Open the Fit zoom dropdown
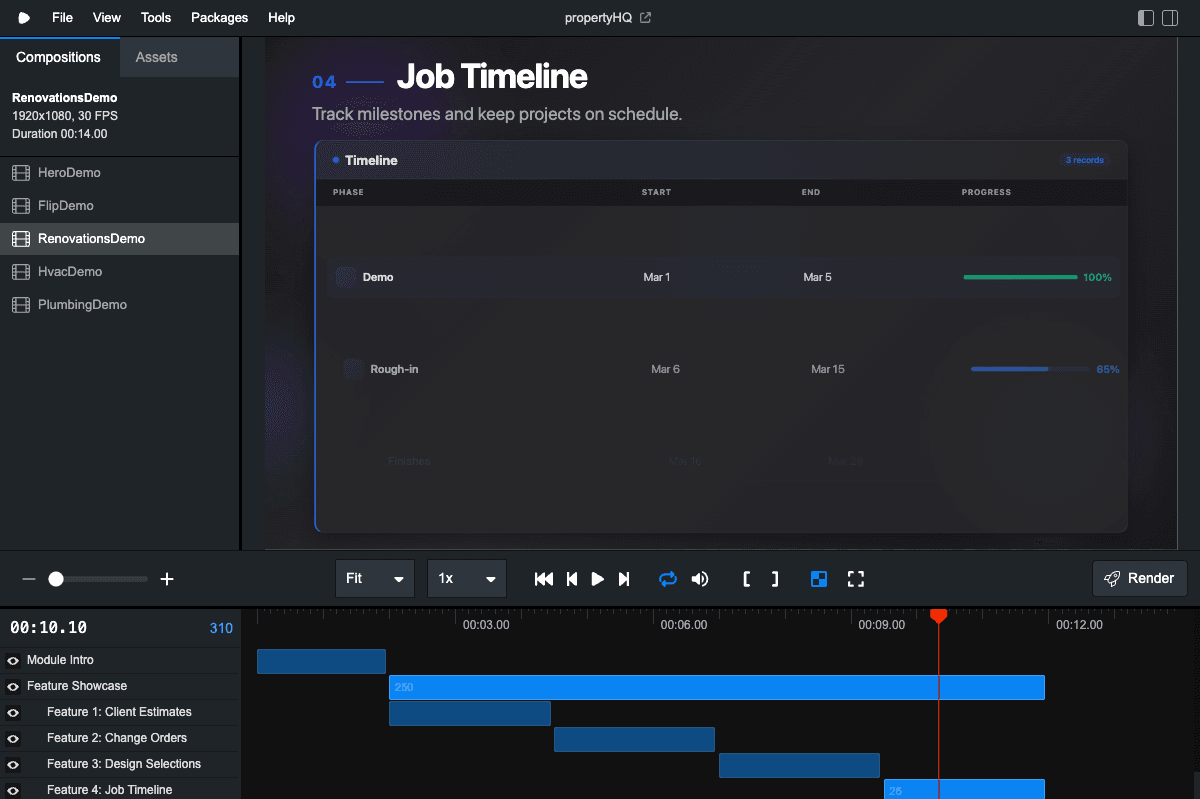 point(374,578)
